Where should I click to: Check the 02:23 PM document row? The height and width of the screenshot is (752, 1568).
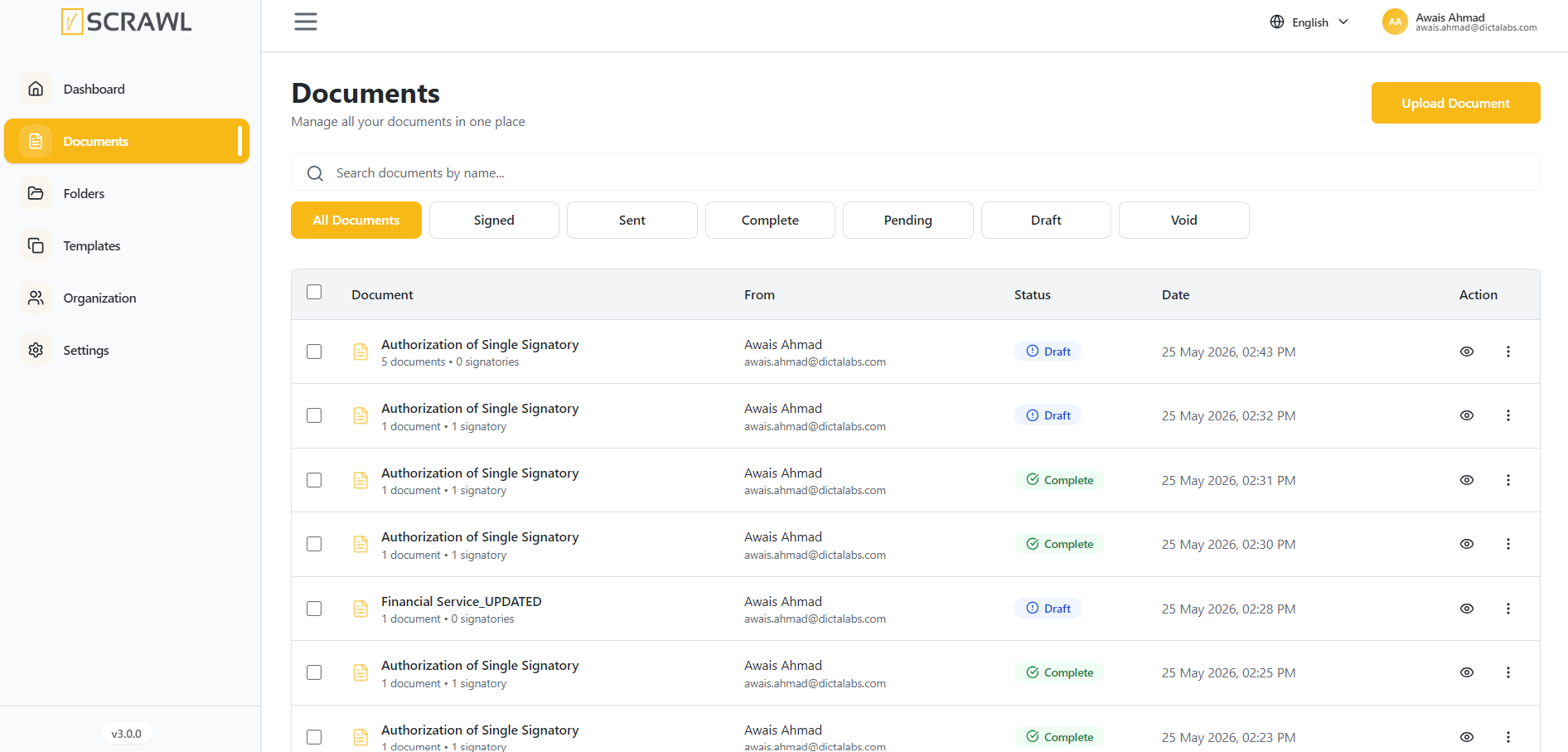coord(314,737)
